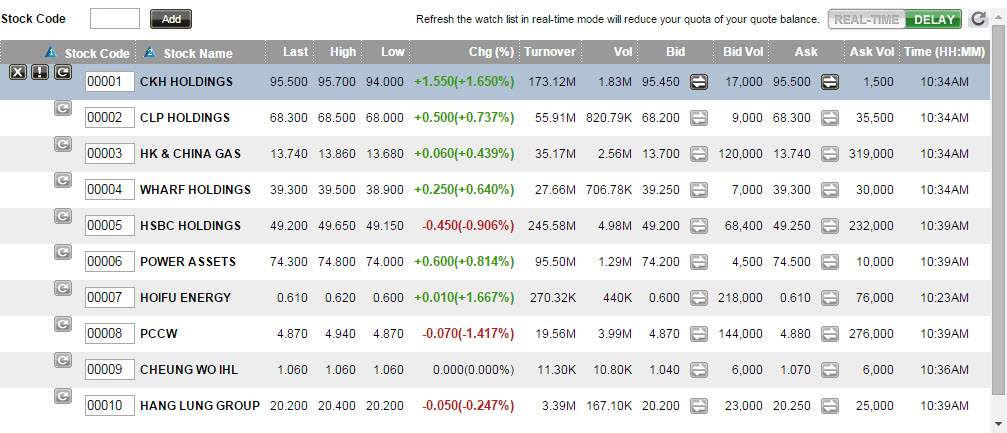Switch quotes to DELAY mode
1007x433 pixels.
[934, 19]
